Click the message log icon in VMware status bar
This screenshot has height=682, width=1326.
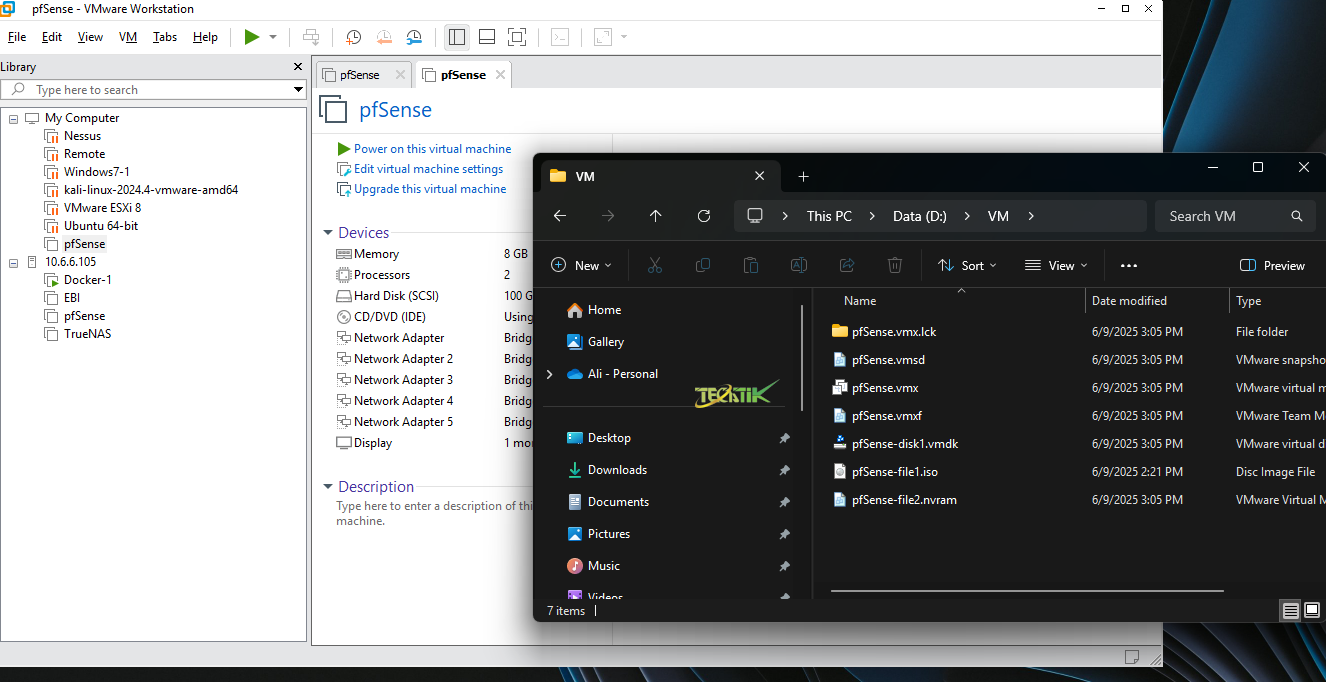click(x=1132, y=657)
